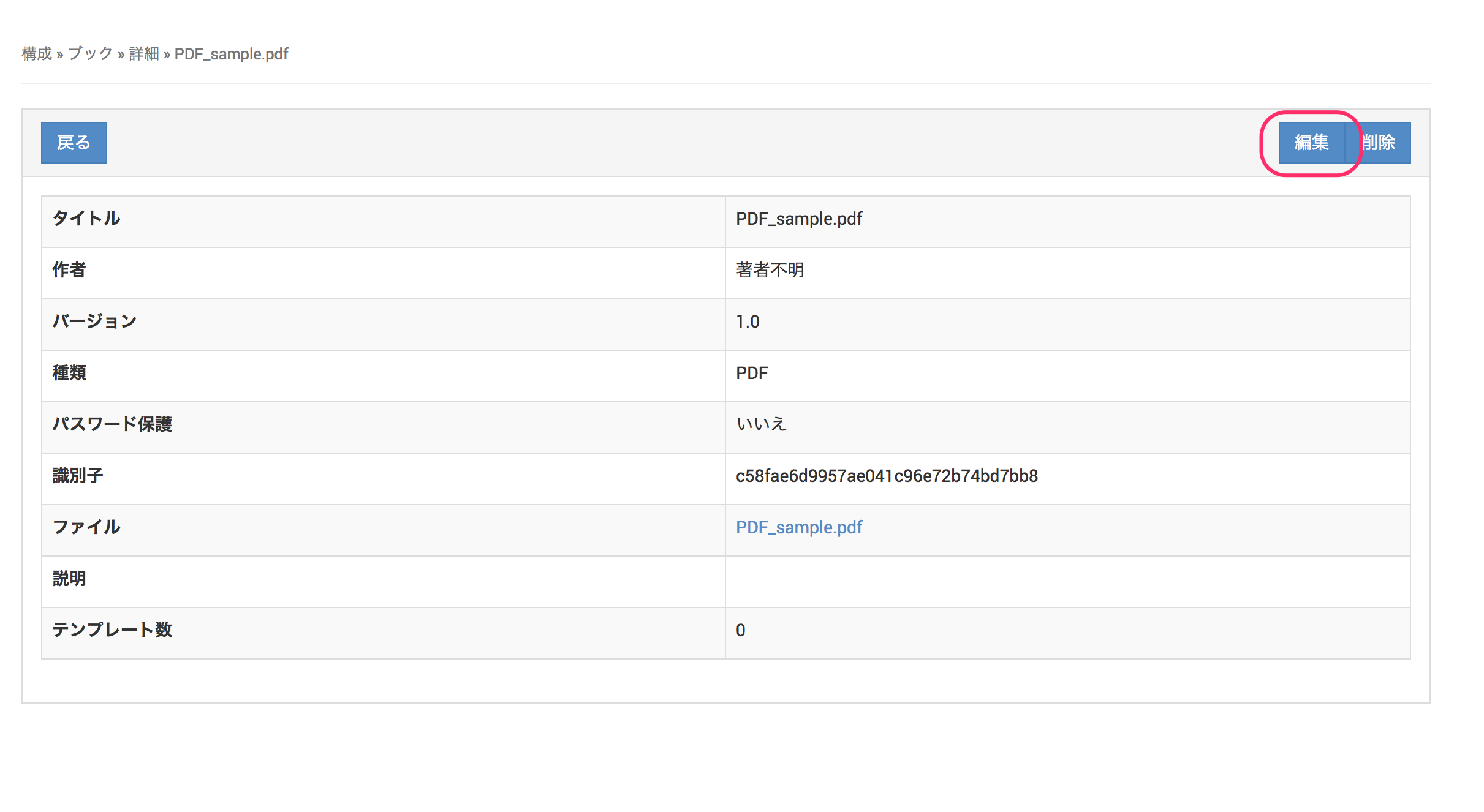1484x812 pixels.
Task: Go to 構成 breadcrumb link
Action: pos(37,54)
